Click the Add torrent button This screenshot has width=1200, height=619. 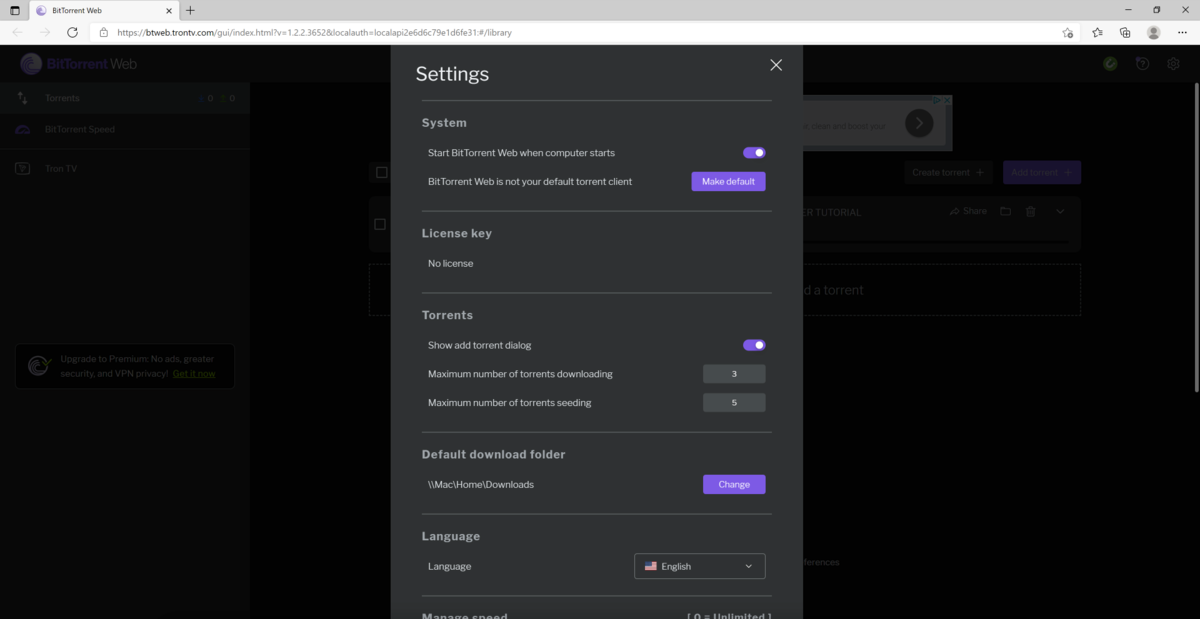[1042, 172]
